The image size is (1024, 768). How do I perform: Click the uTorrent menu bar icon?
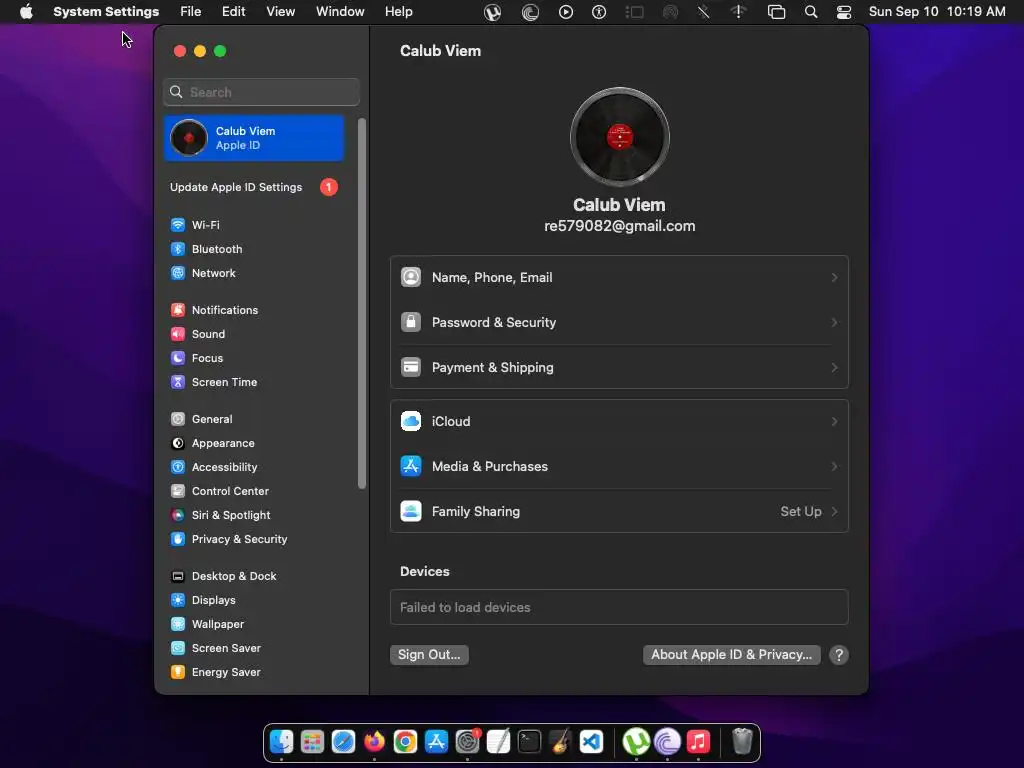pyautogui.click(x=492, y=12)
